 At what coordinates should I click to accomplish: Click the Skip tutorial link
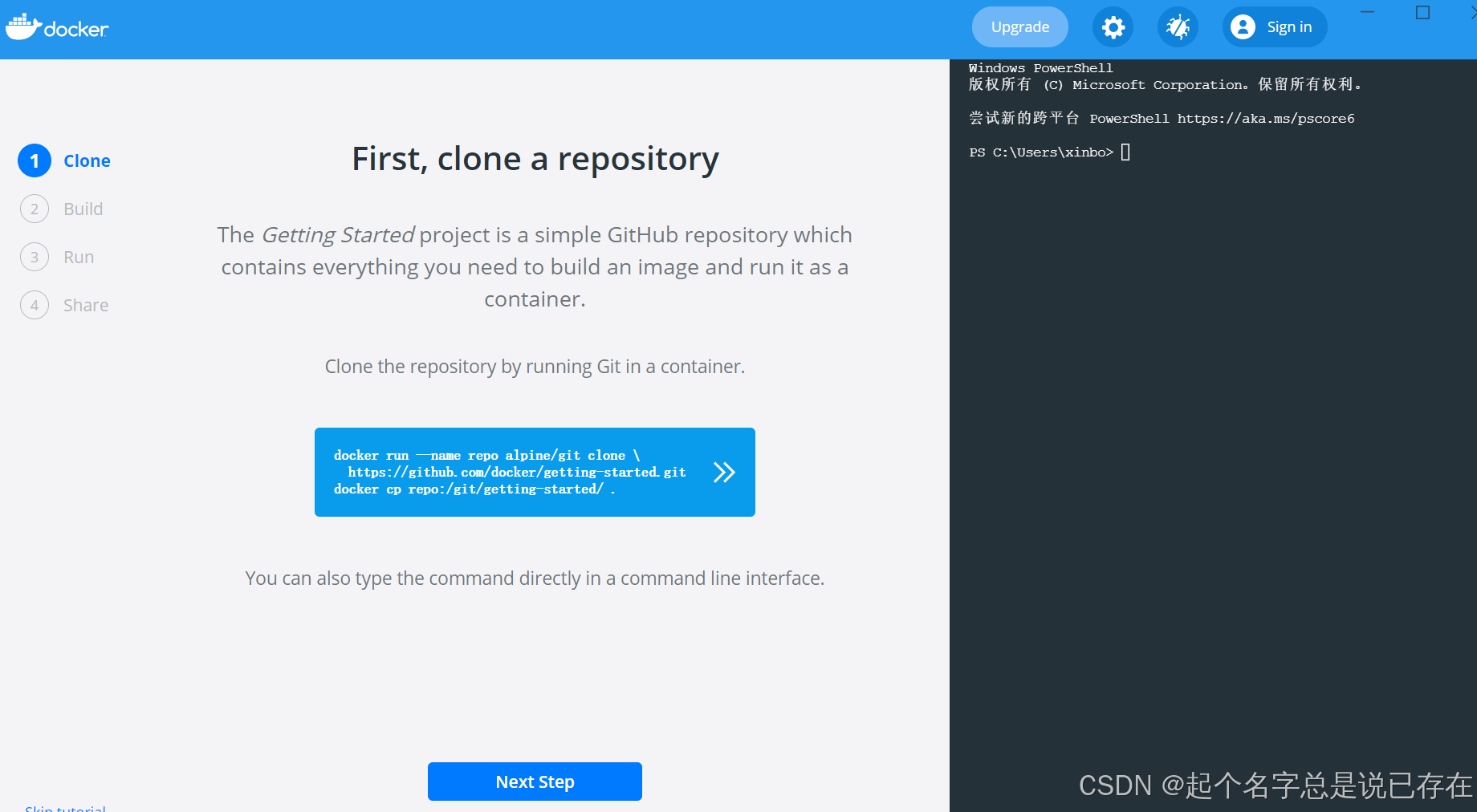pyautogui.click(x=66, y=808)
